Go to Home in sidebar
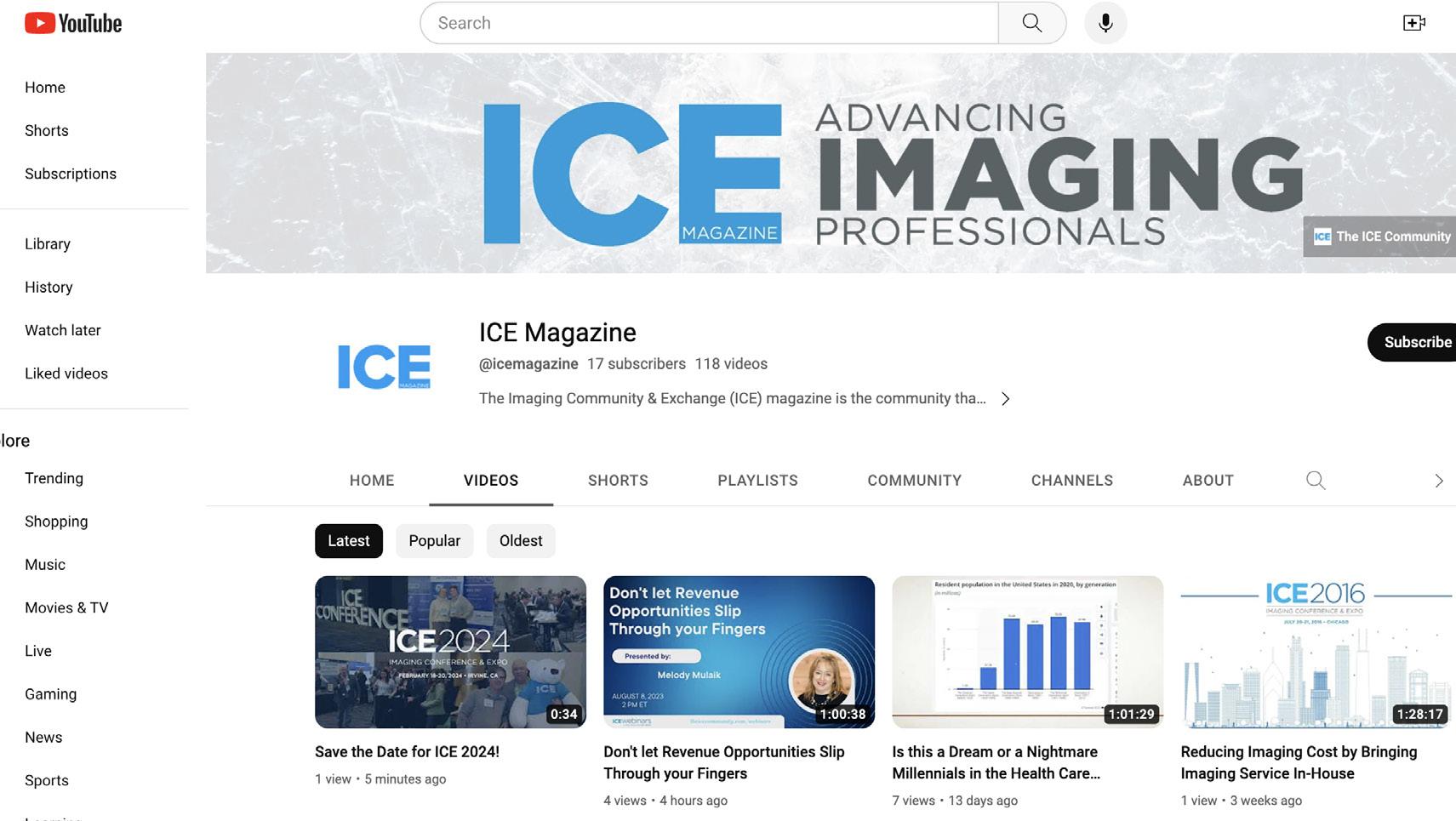 pyautogui.click(x=45, y=88)
